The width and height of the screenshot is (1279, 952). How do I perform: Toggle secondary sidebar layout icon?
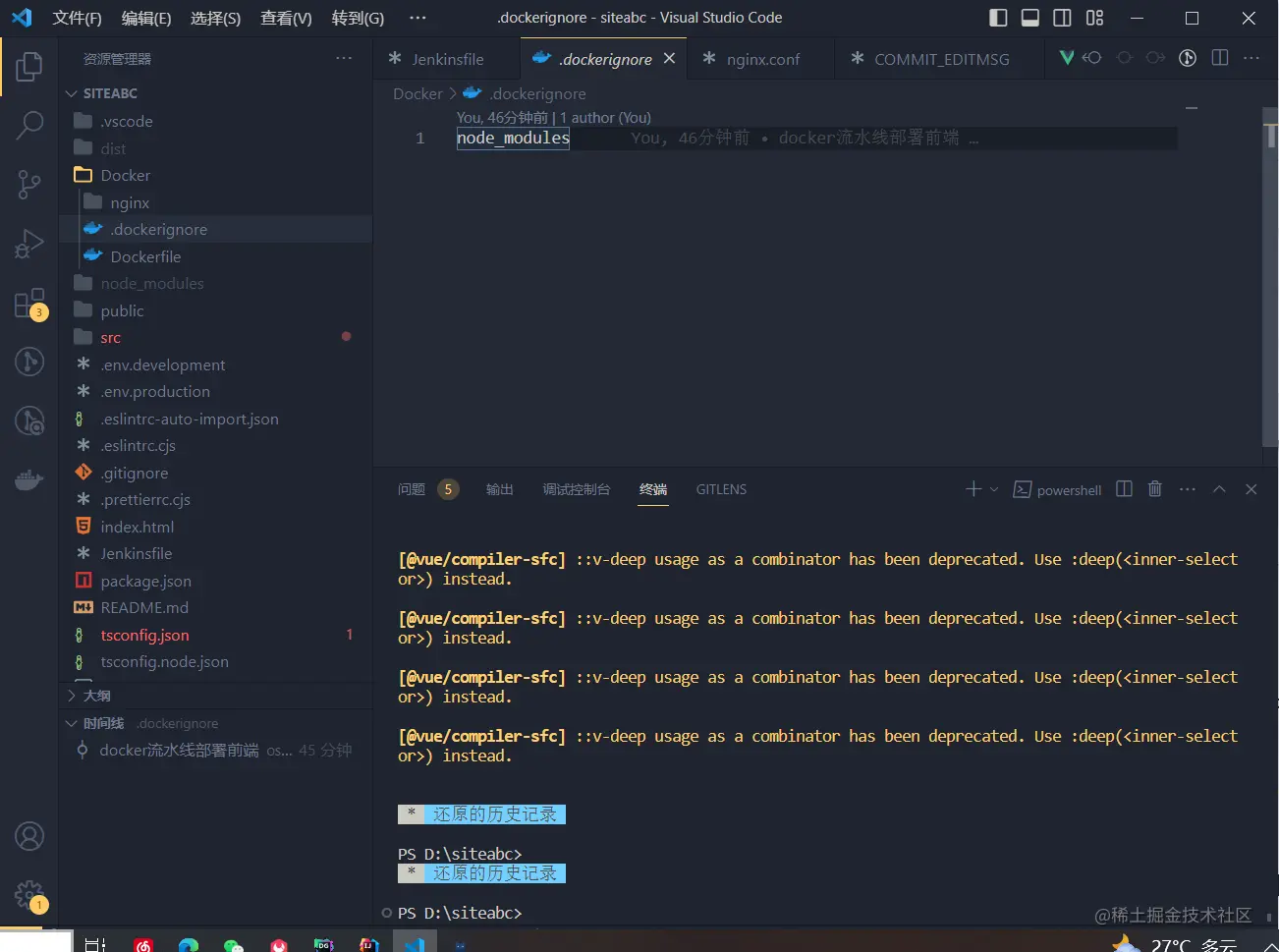click(x=1062, y=18)
